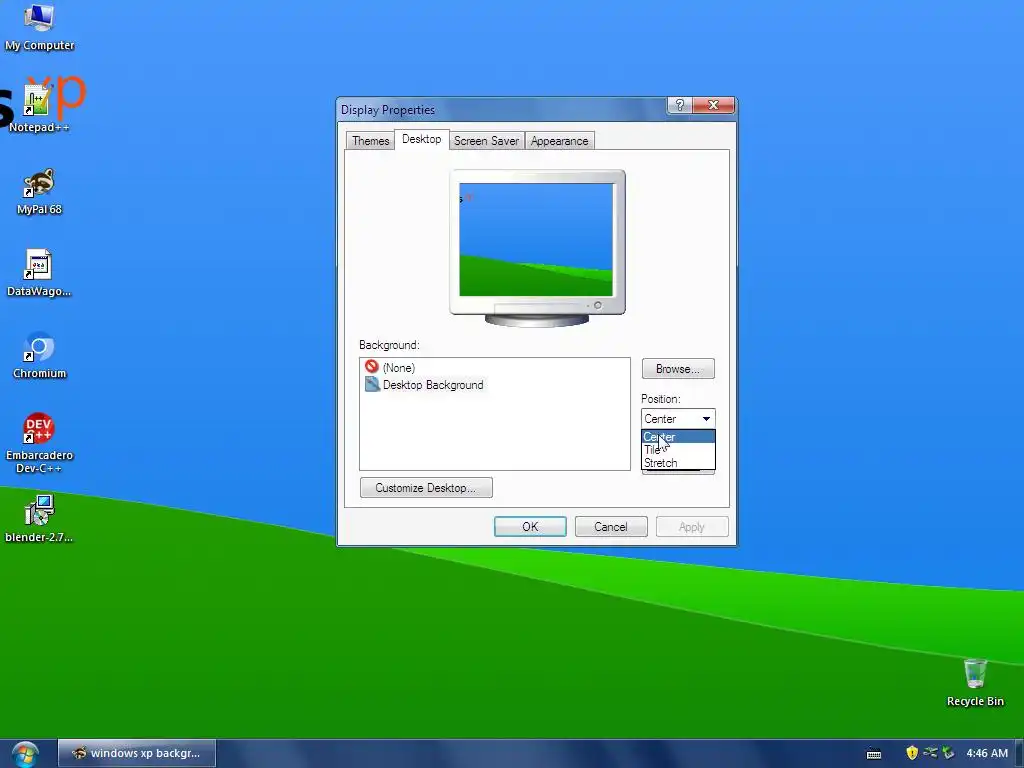1024x768 pixels.
Task: Click the Safely Remove Hardware tray icon
Action: click(948, 753)
